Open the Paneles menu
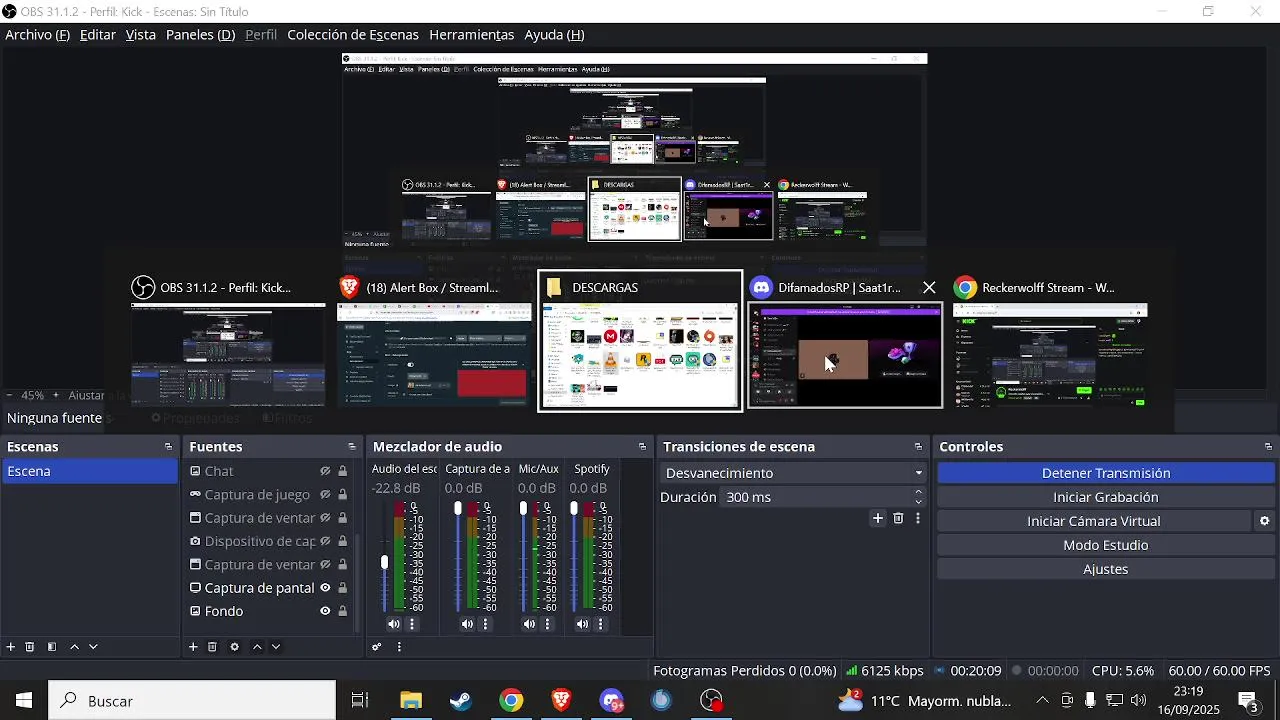The width and height of the screenshot is (1280, 720). tap(200, 34)
